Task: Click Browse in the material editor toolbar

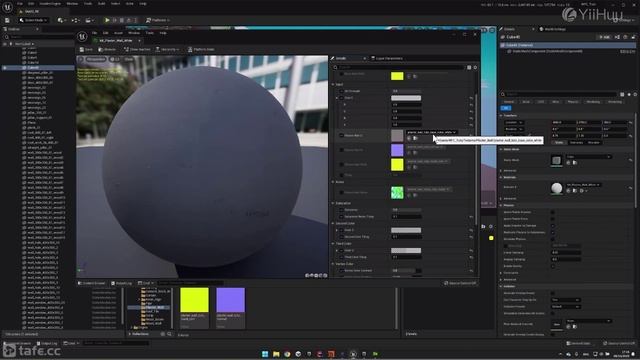Action: (x=107, y=49)
